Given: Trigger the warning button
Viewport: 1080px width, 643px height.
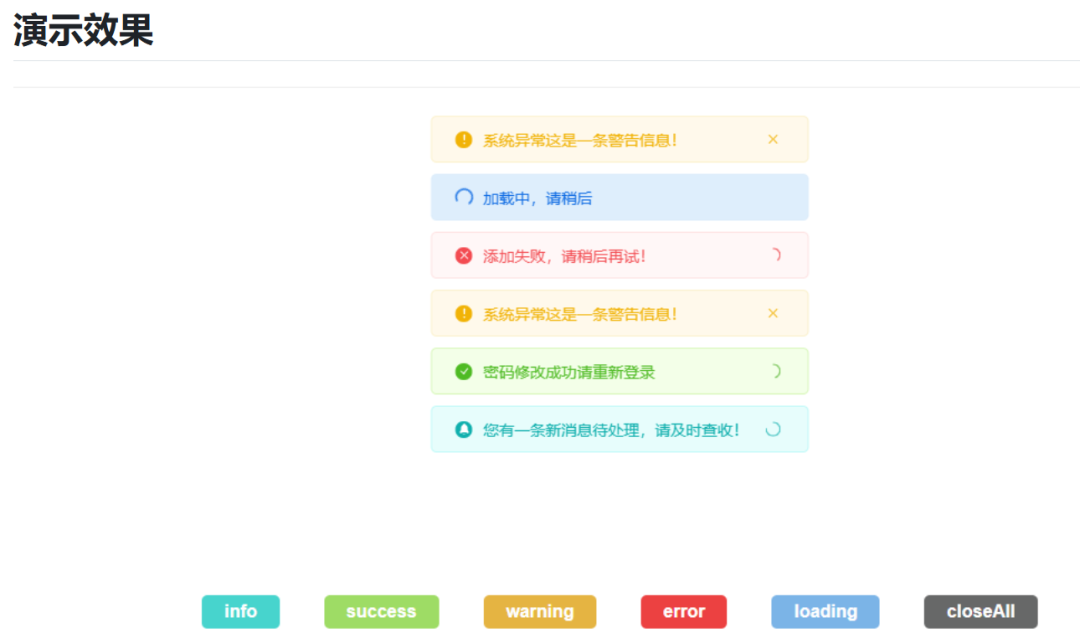Looking at the screenshot, I should coord(539,611).
